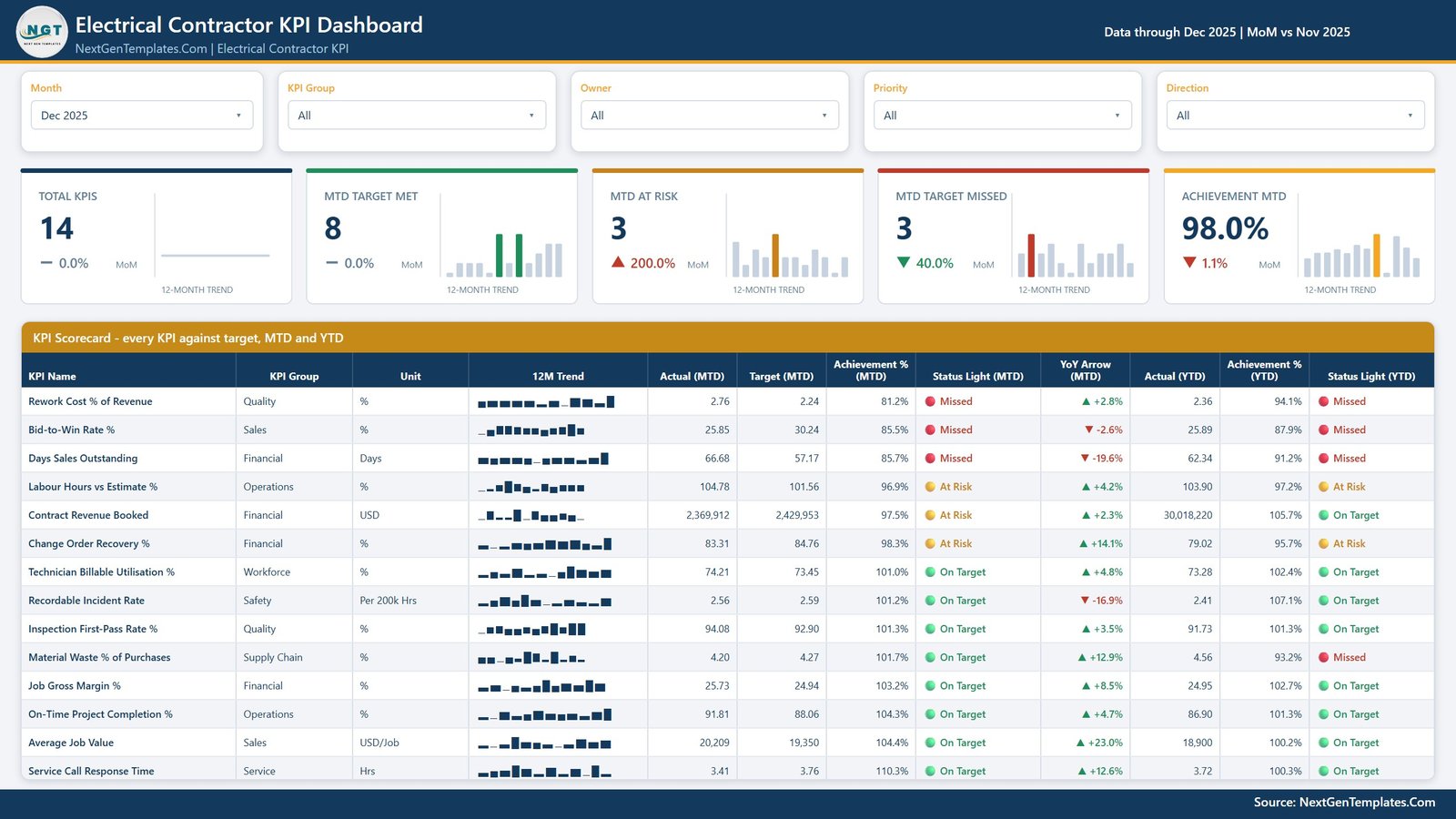Click the 12M trend sparkline for Job Gross Margin %
Image resolution: width=1456 pixels, height=819 pixels.
tap(541, 685)
